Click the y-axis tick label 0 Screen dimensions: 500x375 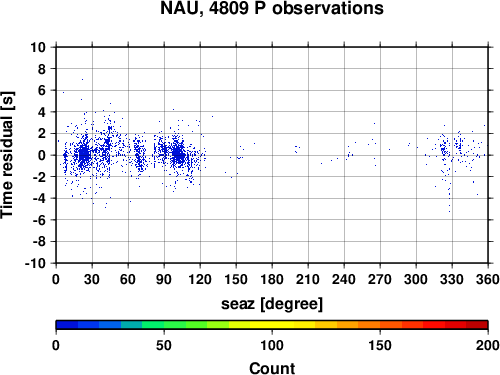[x=42, y=155]
